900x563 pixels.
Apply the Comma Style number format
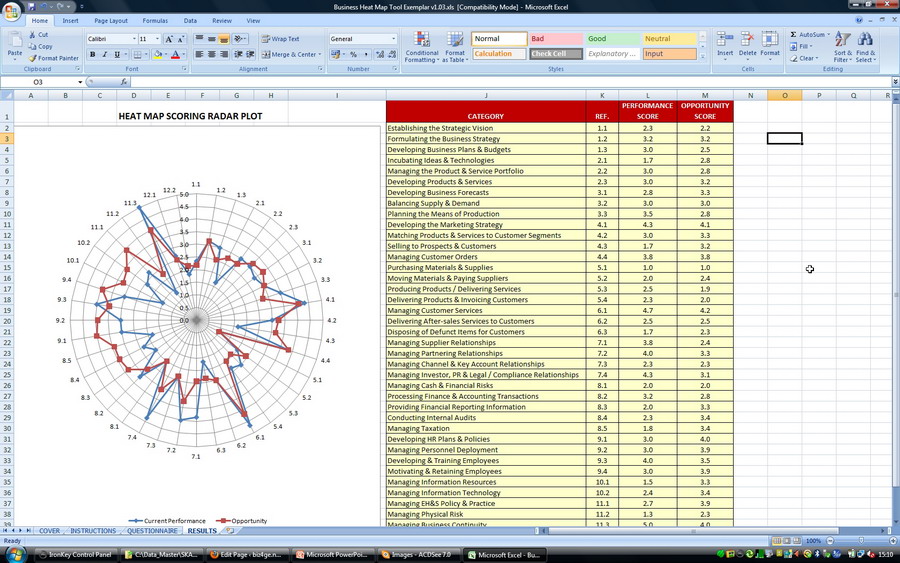click(366, 55)
